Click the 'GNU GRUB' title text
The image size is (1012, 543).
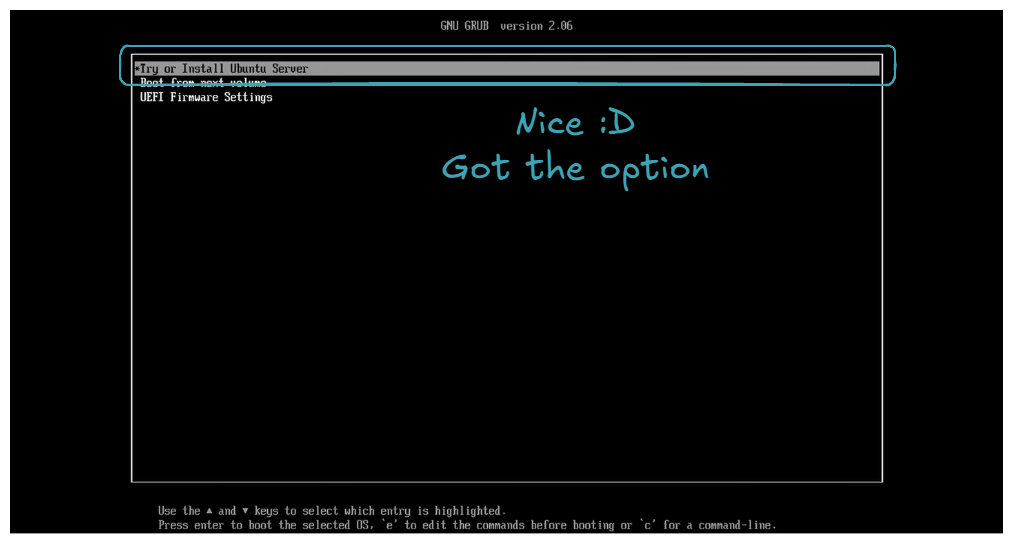(x=467, y=25)
